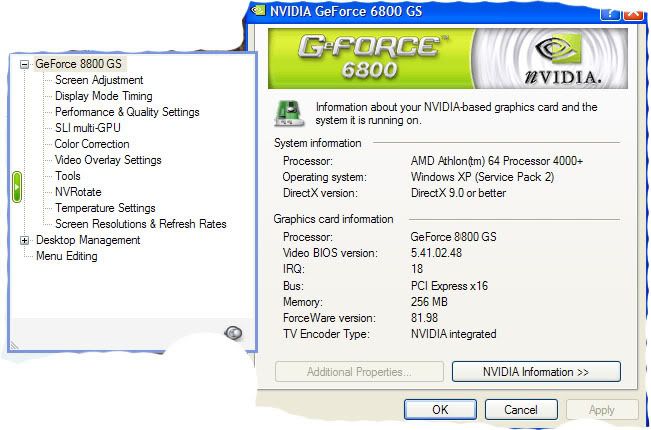Image resolution: width=651 pixels, height=430 pixels.
Task: Click the GeForce 6800 banner logo
Action: click(369, 57)
